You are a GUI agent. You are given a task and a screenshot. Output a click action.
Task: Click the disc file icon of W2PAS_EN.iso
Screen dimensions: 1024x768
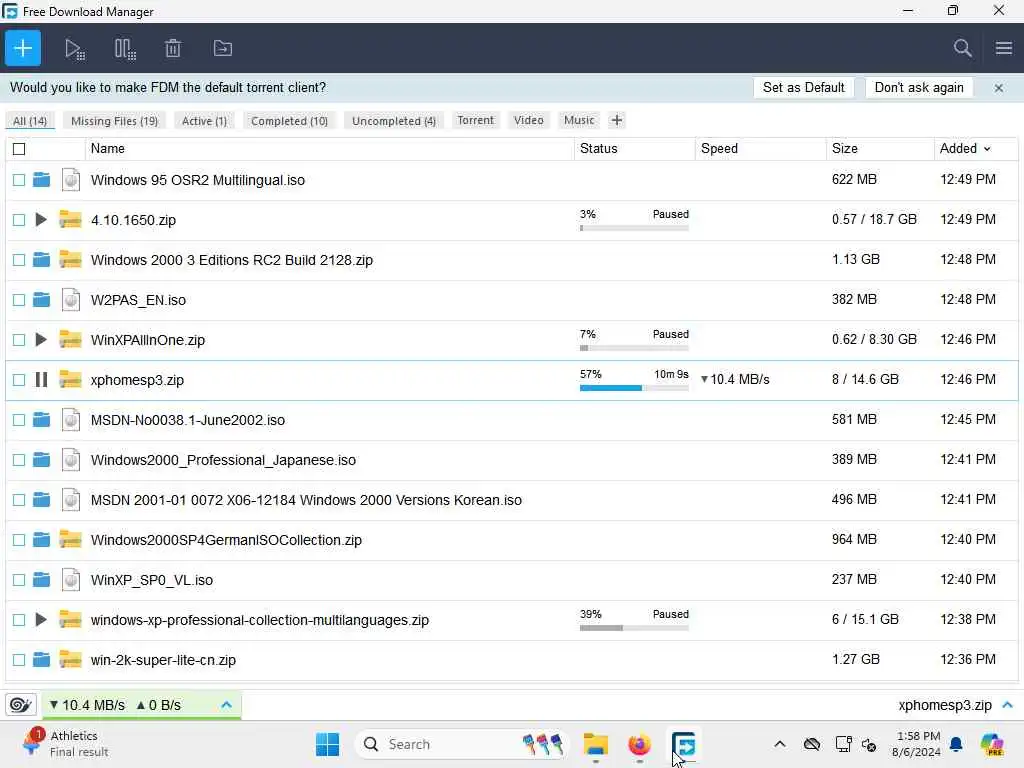[71, 300]
